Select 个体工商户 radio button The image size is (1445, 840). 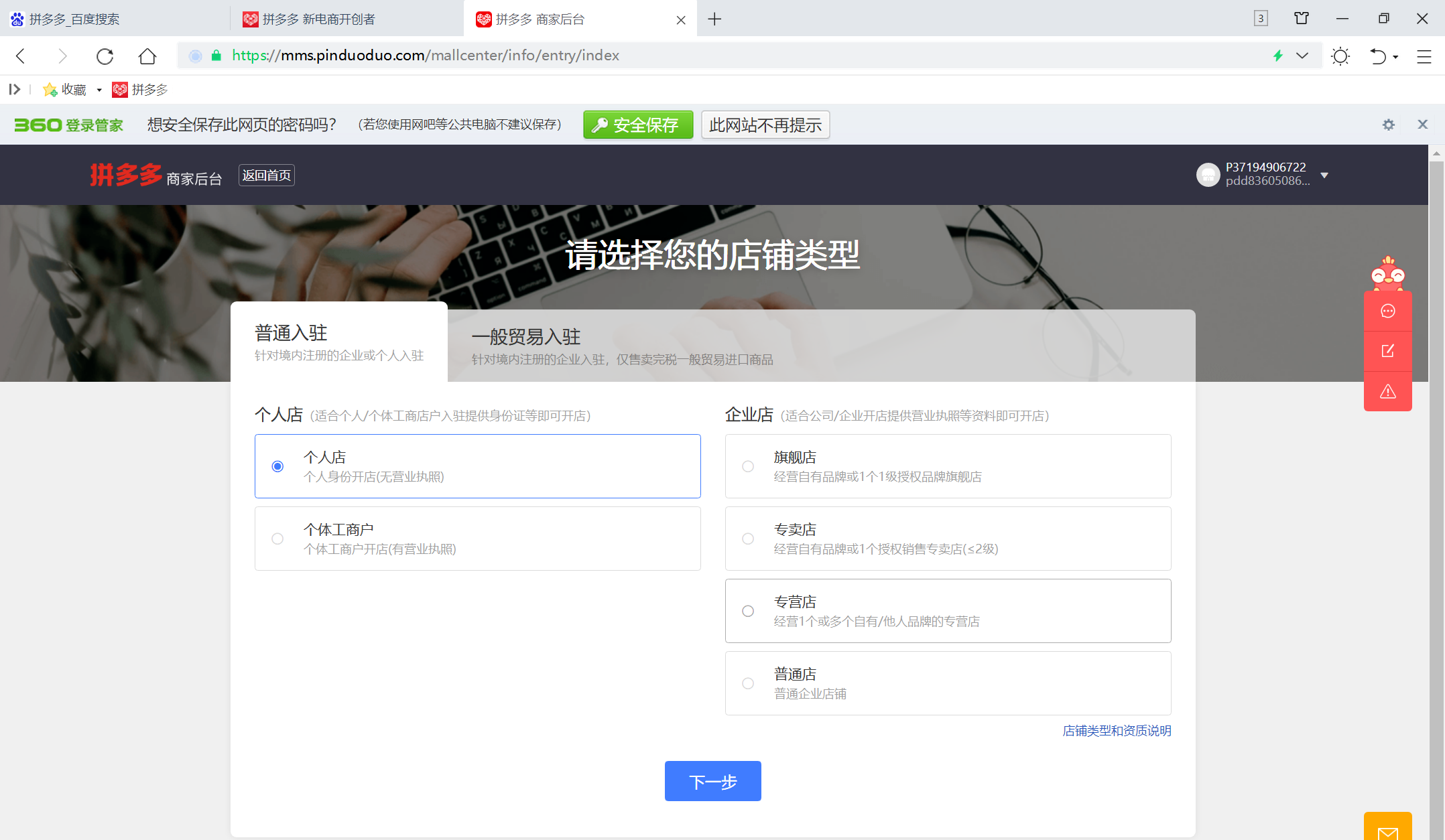277,539
